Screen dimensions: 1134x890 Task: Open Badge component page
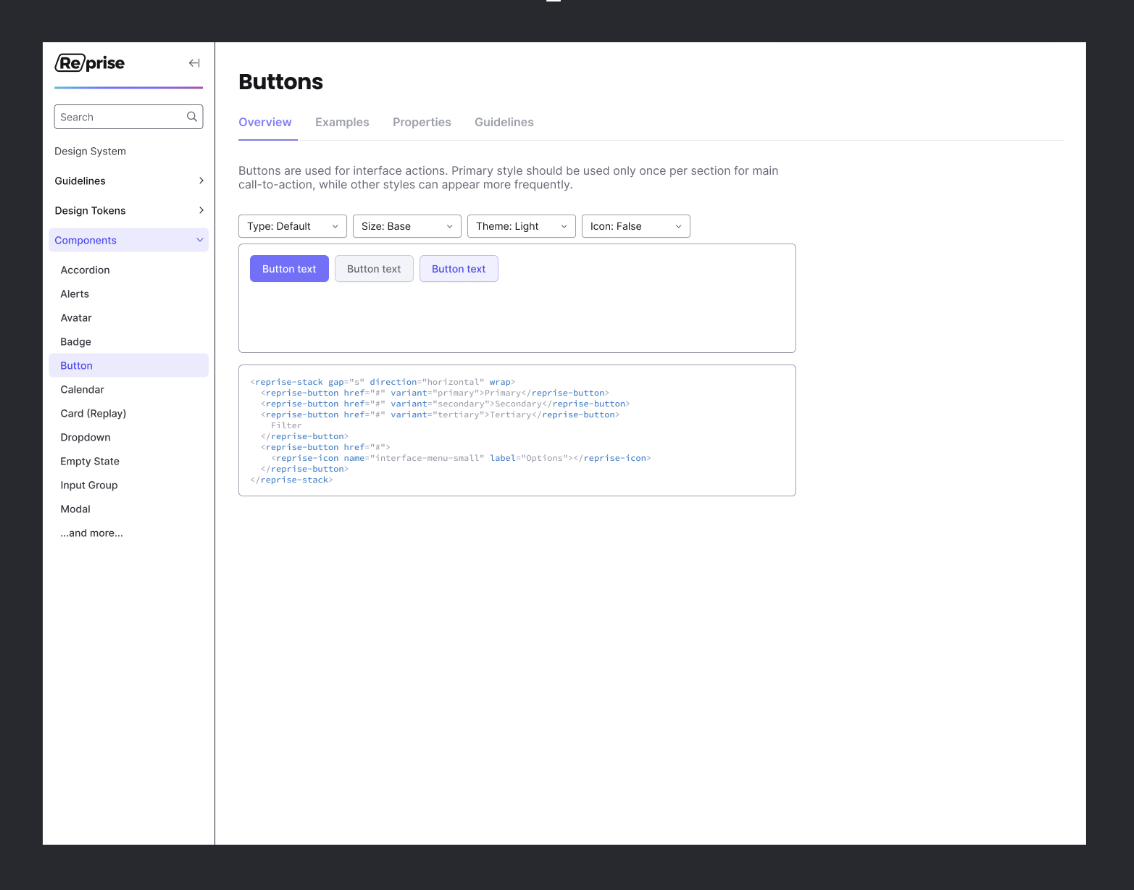(x=76, y=341)
